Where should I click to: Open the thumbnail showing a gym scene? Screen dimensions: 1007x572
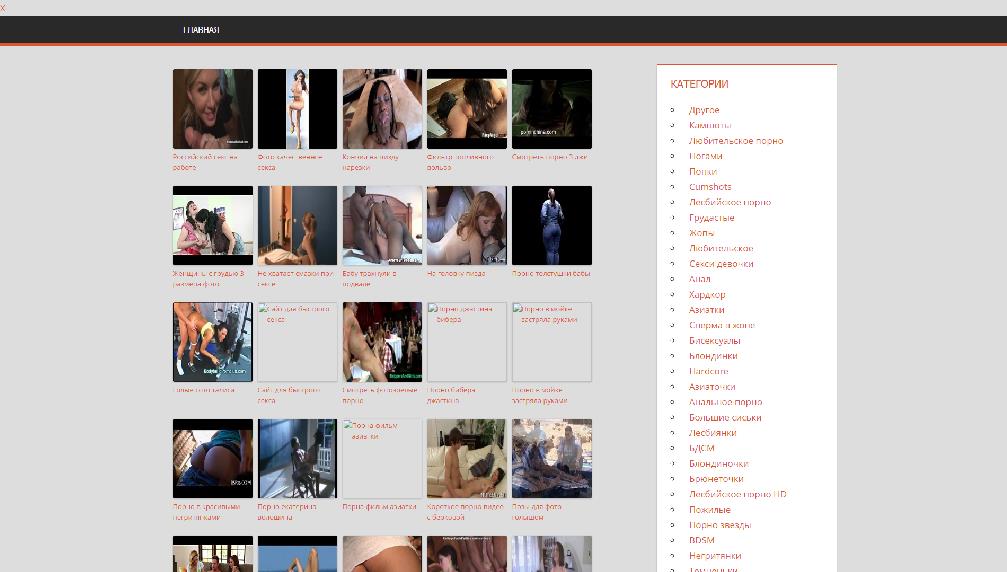213,342
